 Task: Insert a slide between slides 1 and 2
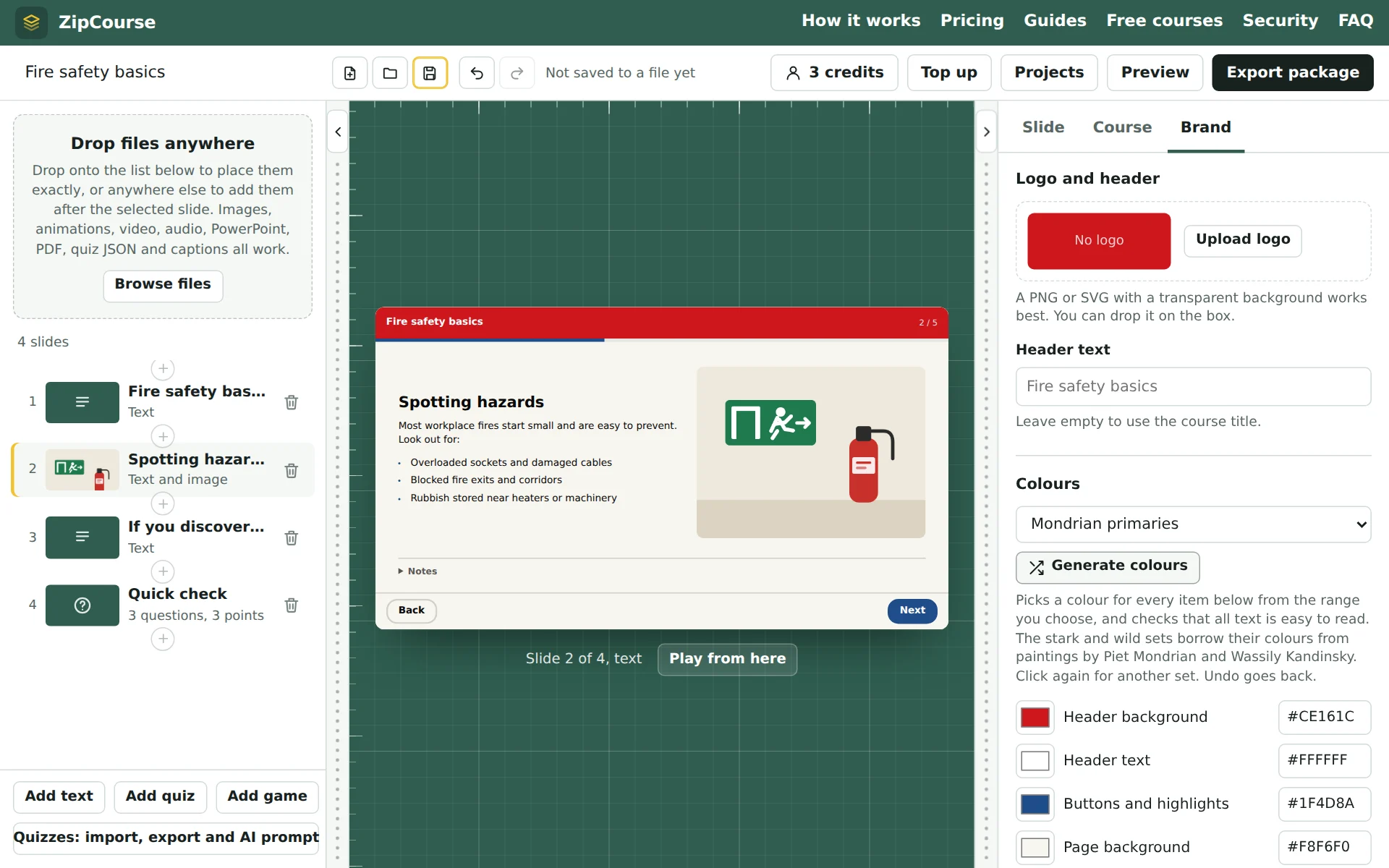click(x=163, y=437)
